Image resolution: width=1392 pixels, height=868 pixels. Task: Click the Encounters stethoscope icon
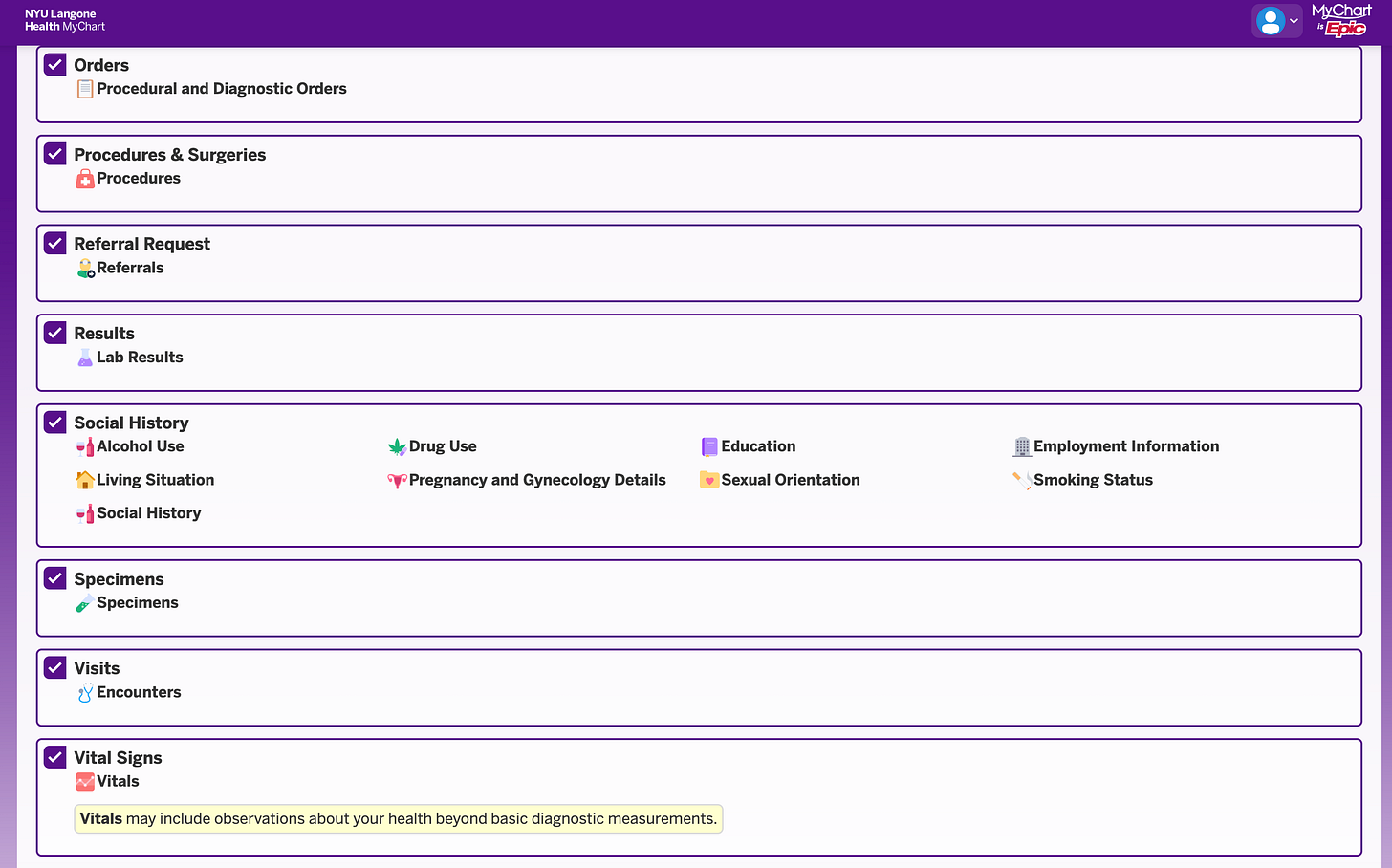[85, 693]
